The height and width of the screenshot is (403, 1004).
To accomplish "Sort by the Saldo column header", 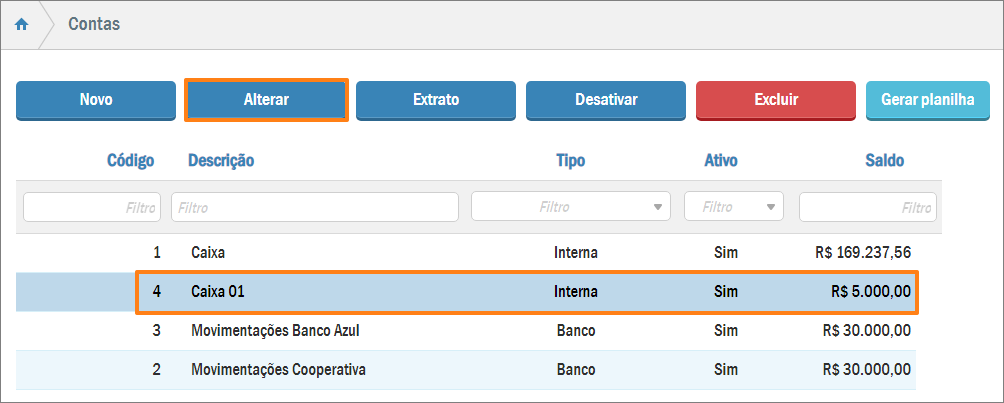I will (884, 160).
